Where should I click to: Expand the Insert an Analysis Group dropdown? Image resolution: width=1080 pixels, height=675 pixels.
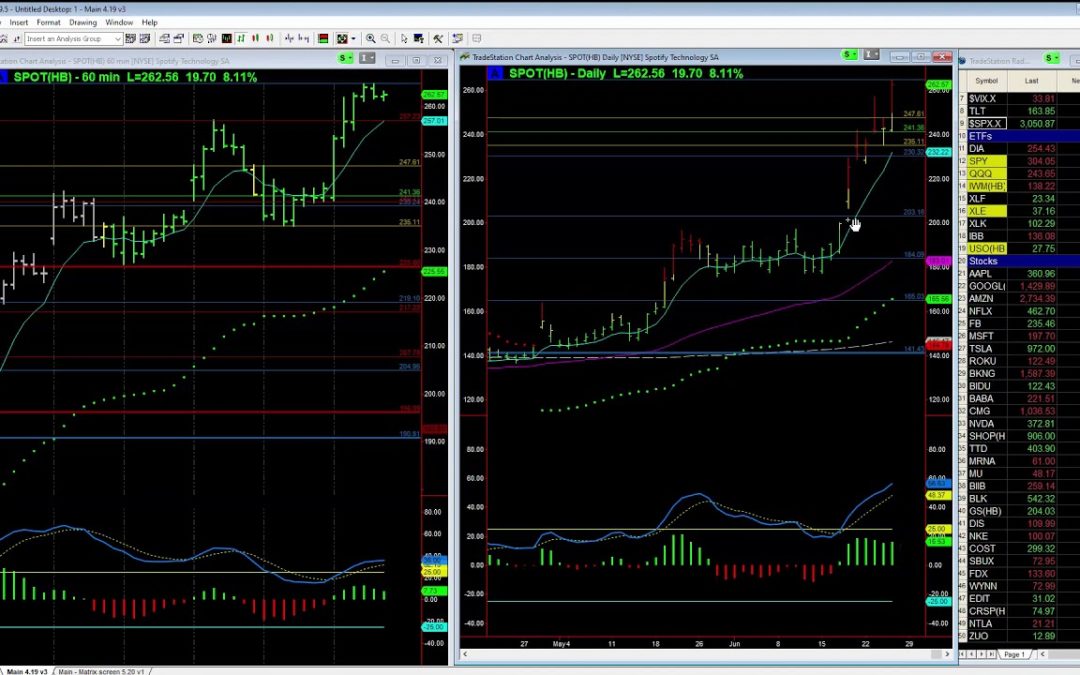tap(117, 39)
